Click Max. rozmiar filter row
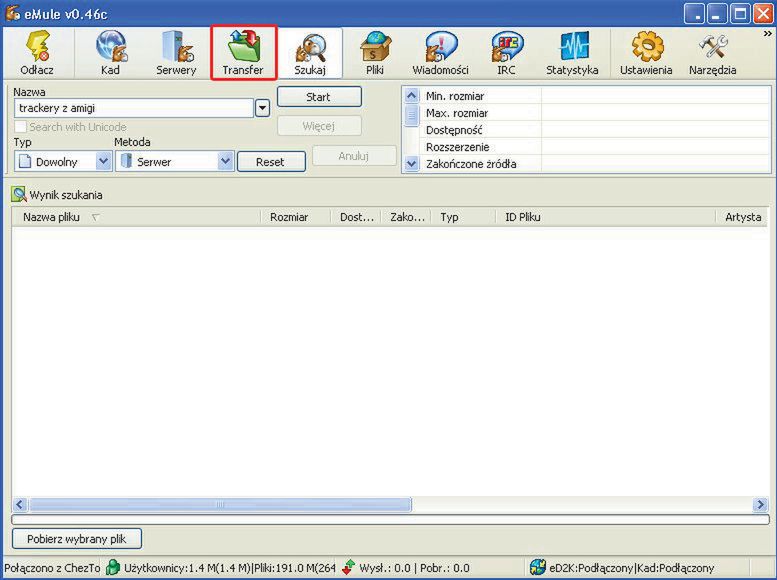This screenshot has height=580, width=777. (595, 113)
